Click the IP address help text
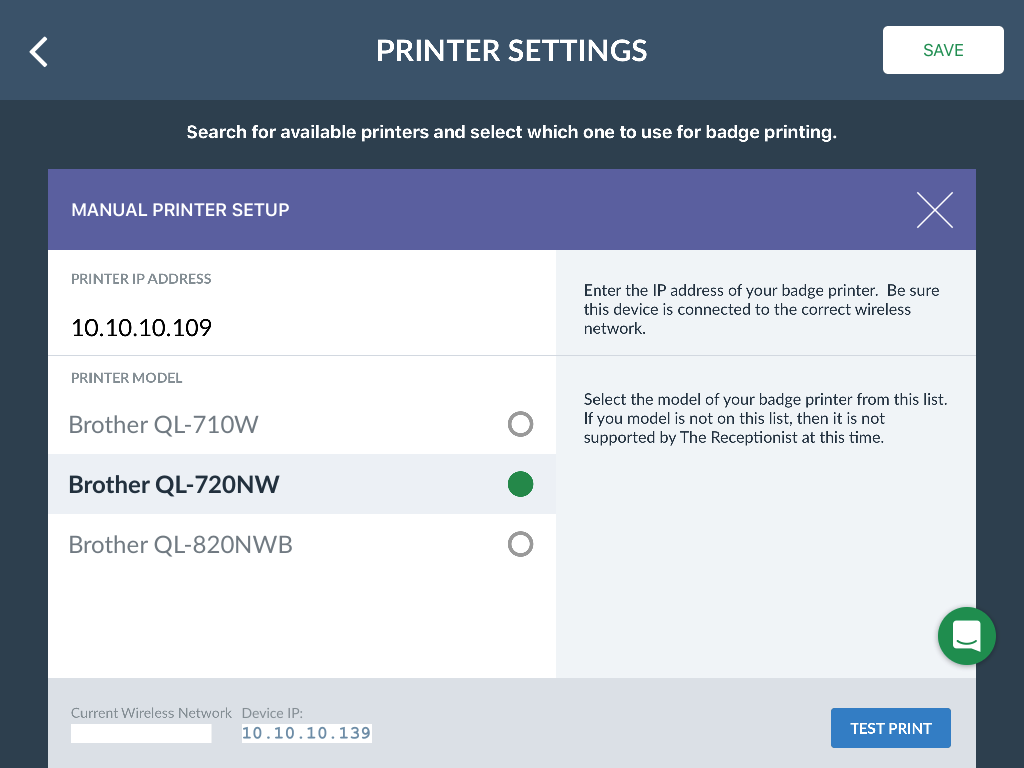 pyautogui.click(x=761, y=310)
